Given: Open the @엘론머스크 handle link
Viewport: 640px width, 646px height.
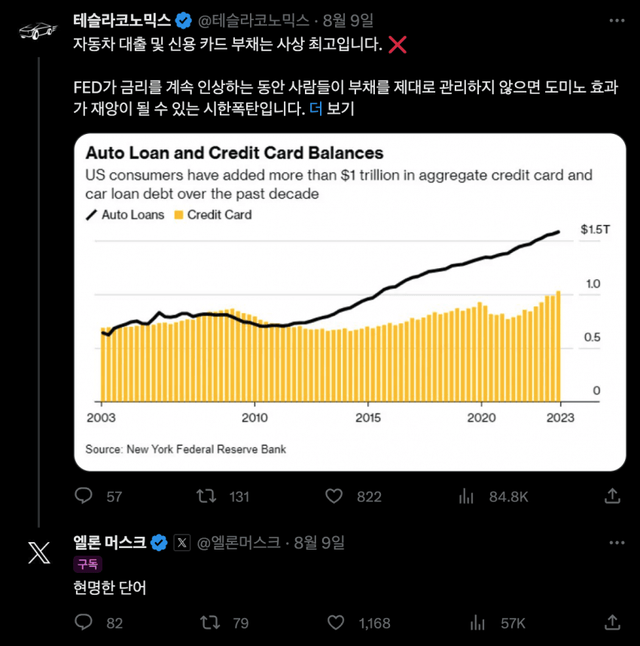Looking at the screenshot, I should click(x=242, y=542).
